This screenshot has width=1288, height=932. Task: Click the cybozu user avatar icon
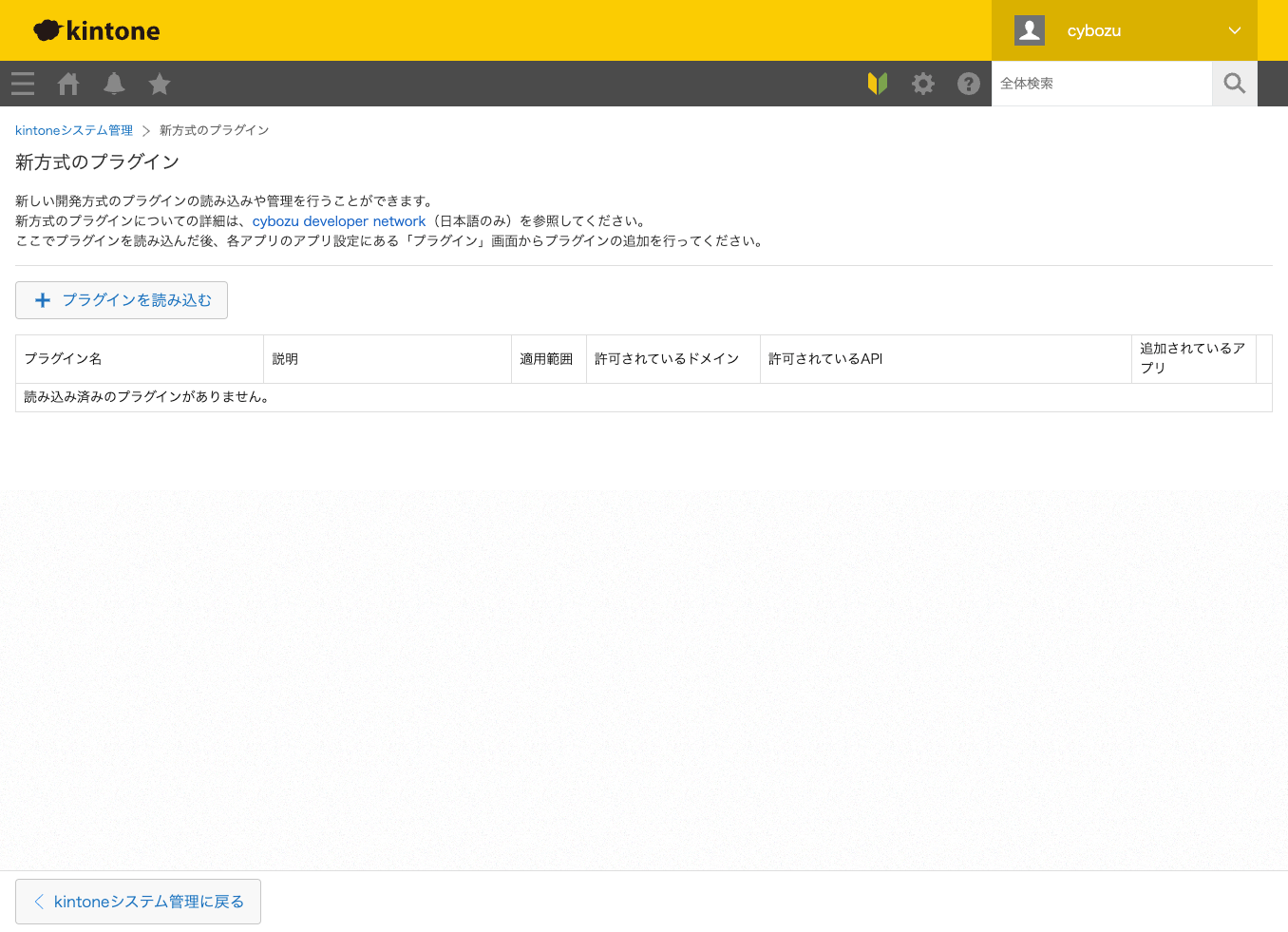[x=1030, y=30]
